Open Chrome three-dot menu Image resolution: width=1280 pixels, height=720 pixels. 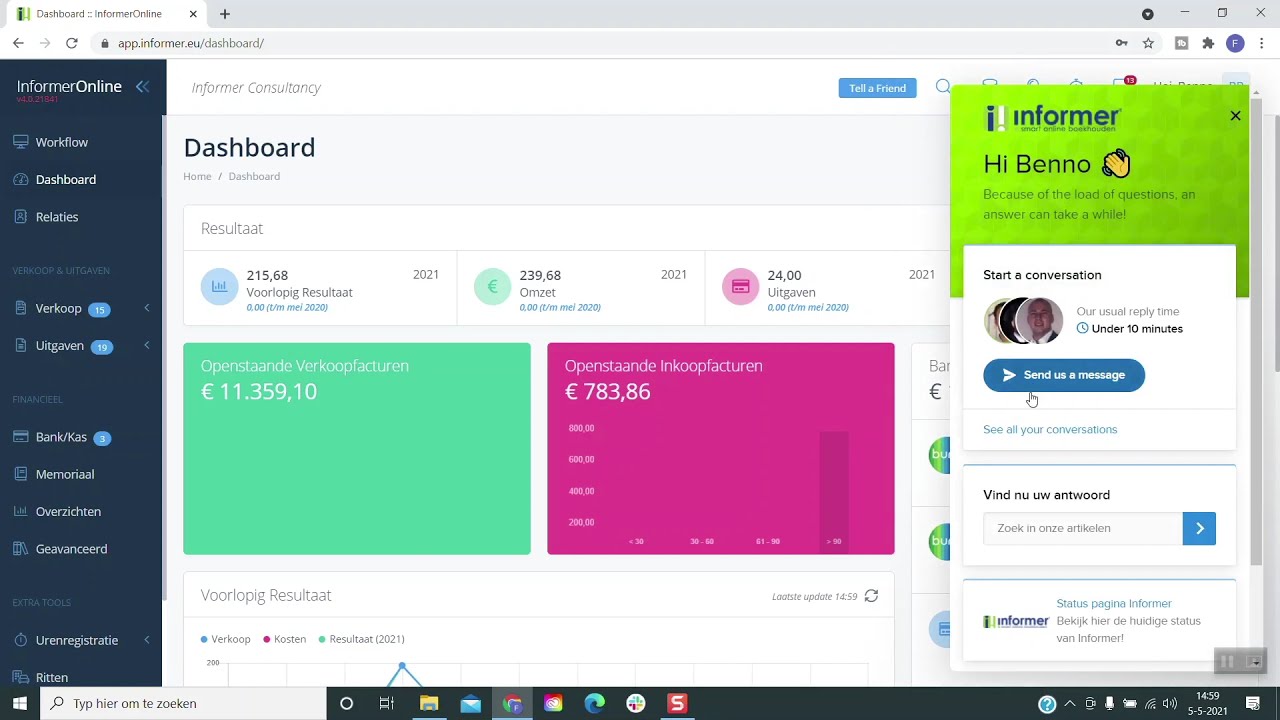coord(1262,43)
